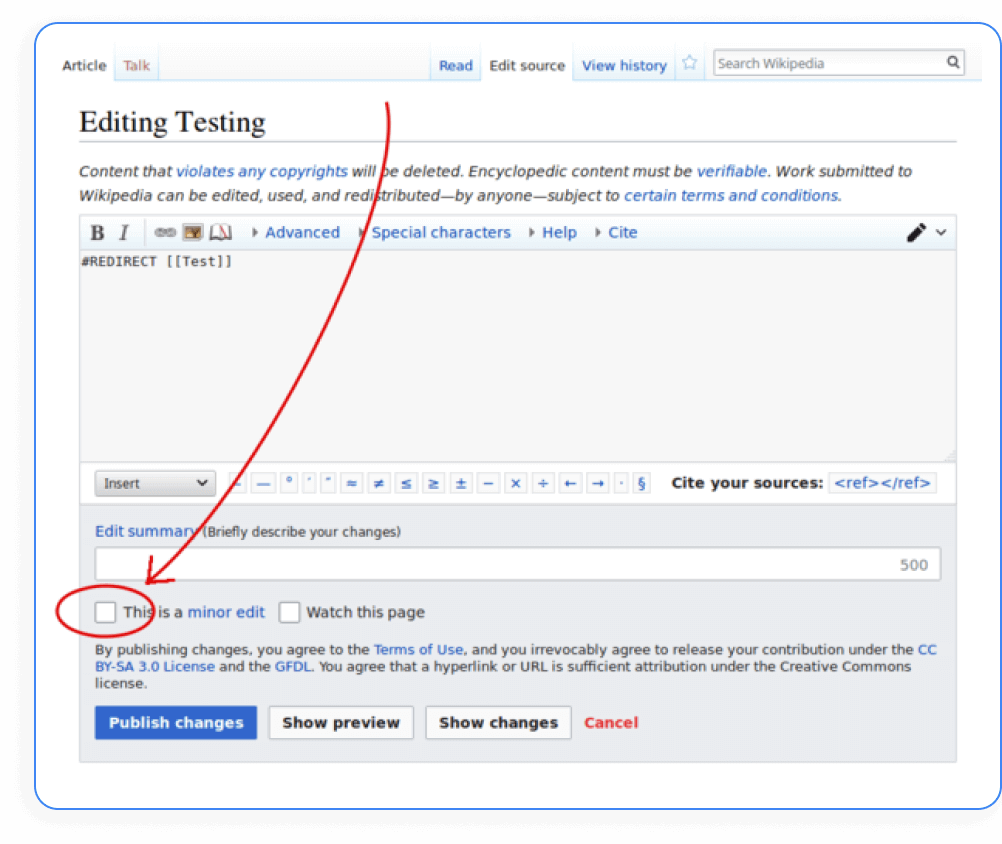The width and height of the screenshot is (1002, 844).
Task: Insert the section sign § character
Action: pos(641,483)
